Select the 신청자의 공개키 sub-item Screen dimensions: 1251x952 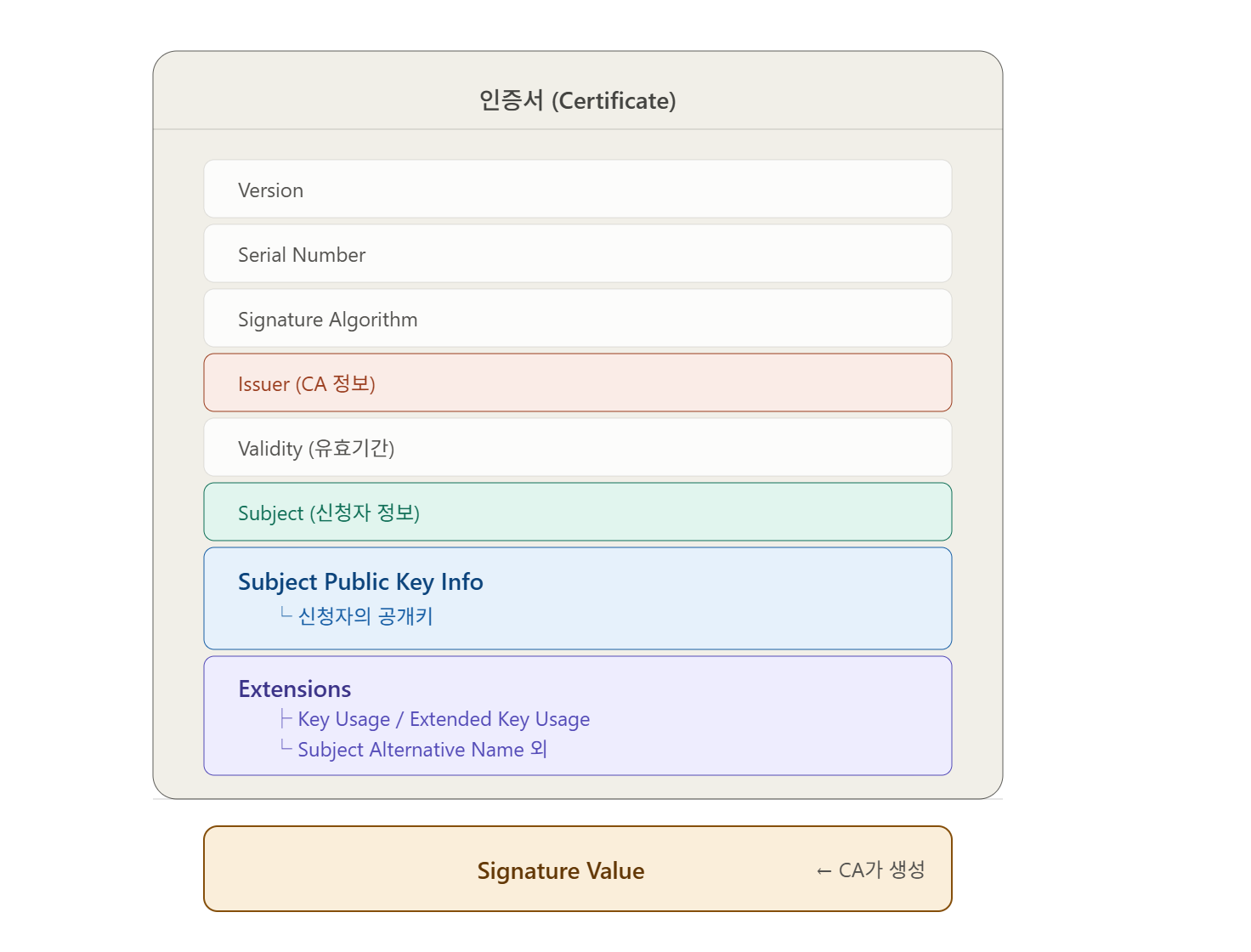click(x=365, y=616)
